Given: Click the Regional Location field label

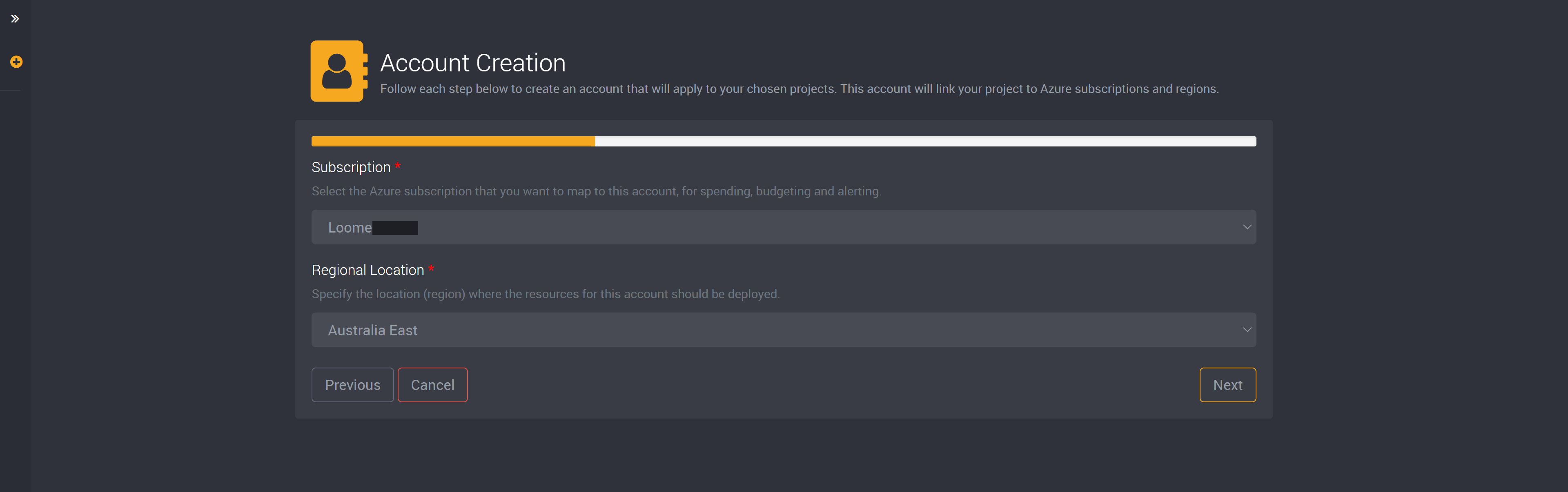Looking at the screenshot, I should coord(367,270).
